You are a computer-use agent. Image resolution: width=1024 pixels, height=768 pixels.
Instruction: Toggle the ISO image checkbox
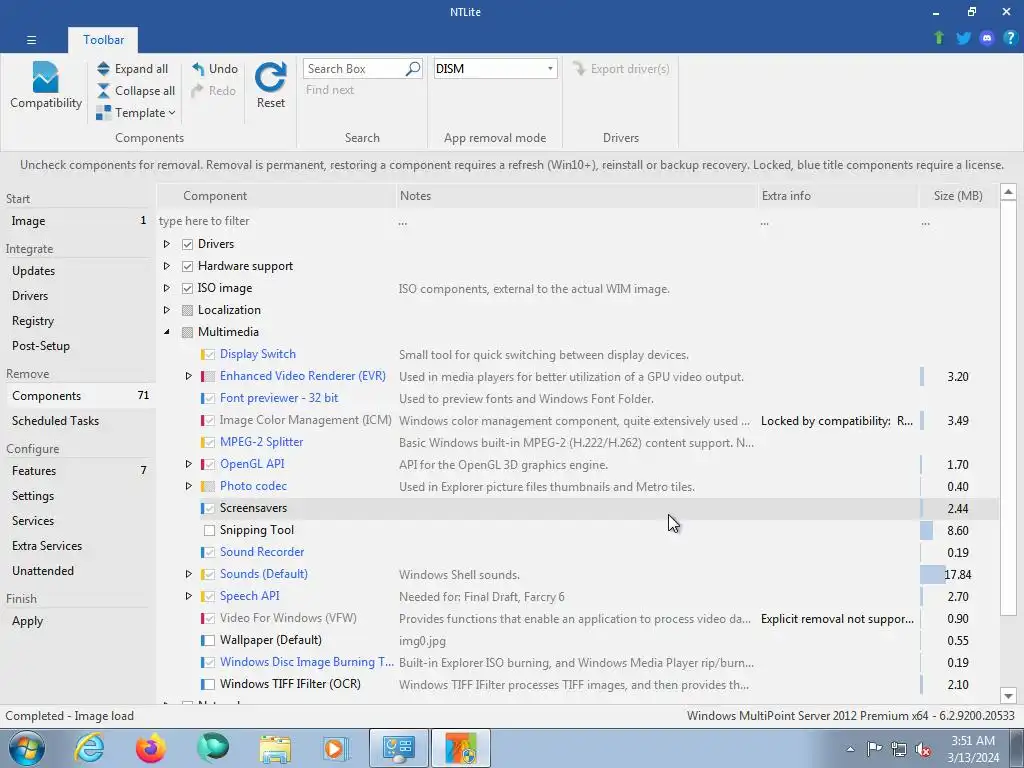pyautogui.click(x=187, y=288)
